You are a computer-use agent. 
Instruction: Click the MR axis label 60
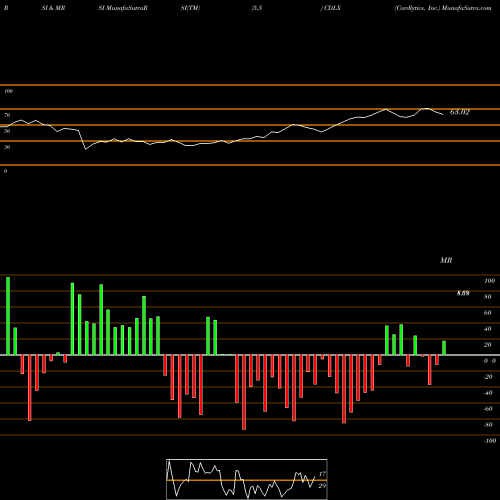point(487,313)
